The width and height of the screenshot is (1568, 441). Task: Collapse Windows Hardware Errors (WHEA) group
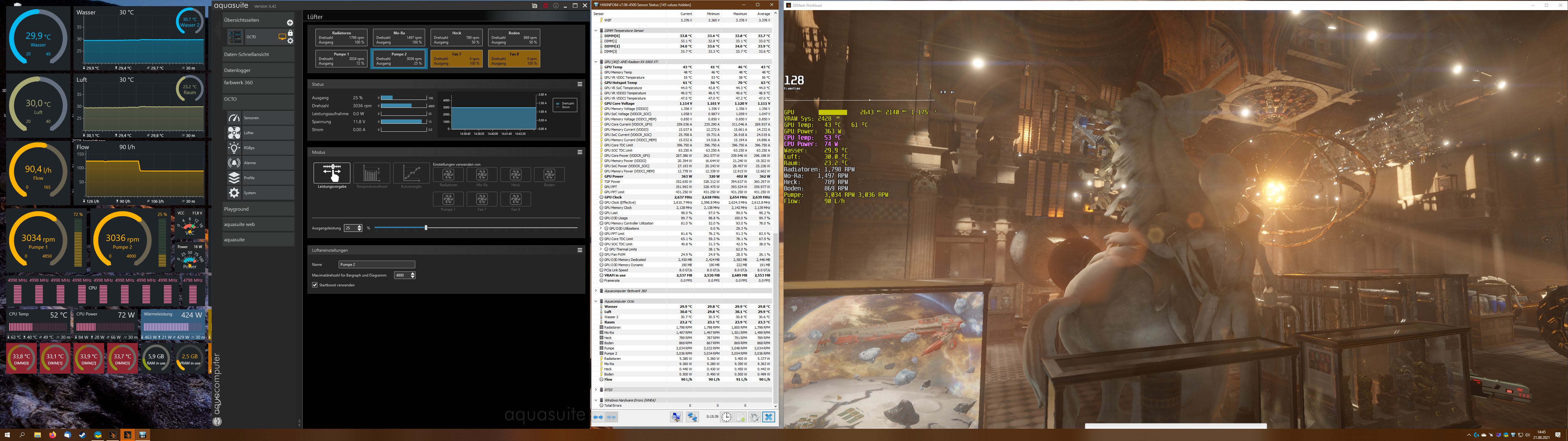point(596,400)
